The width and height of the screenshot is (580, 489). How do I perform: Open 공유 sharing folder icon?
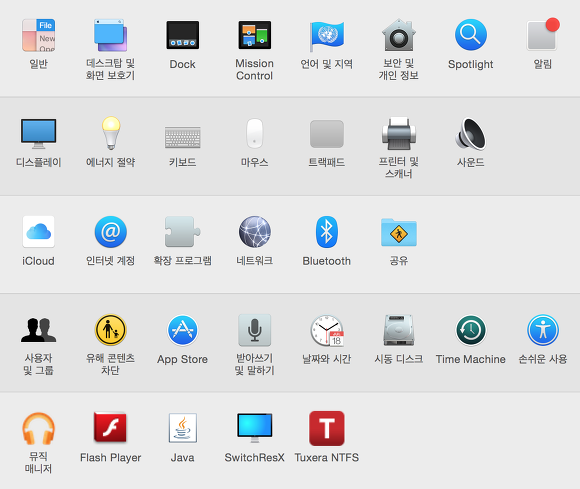[399, 232]
